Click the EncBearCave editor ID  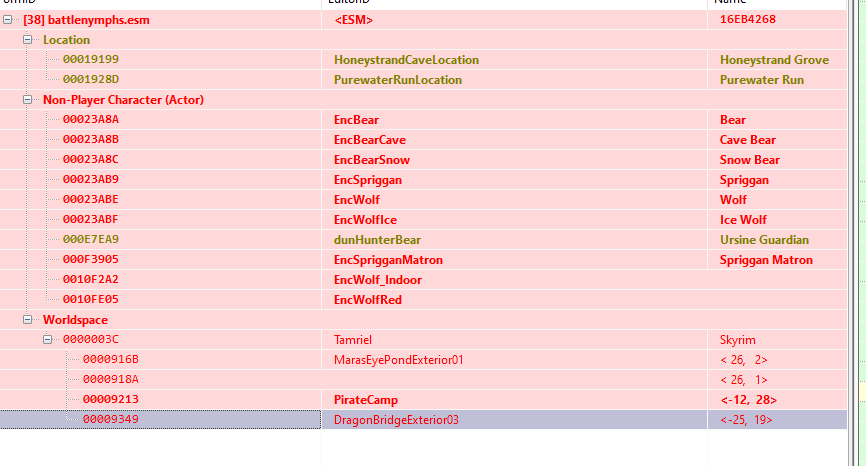[x=369, y=140]
